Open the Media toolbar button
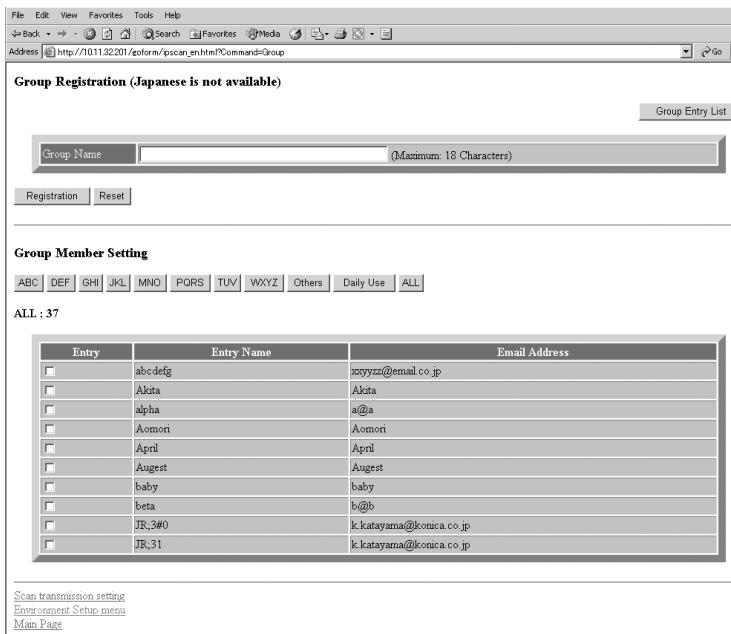This screenshot has height=634, width=731. (x=263, y=34)
